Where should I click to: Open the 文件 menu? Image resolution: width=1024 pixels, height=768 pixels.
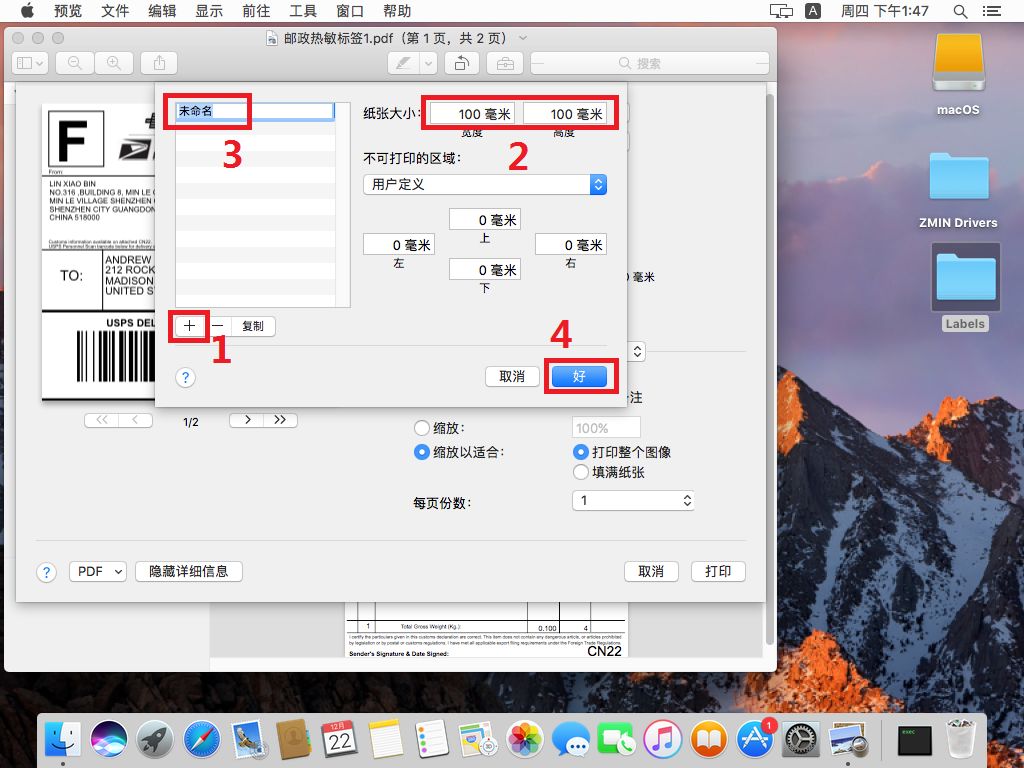coord(115,11)
